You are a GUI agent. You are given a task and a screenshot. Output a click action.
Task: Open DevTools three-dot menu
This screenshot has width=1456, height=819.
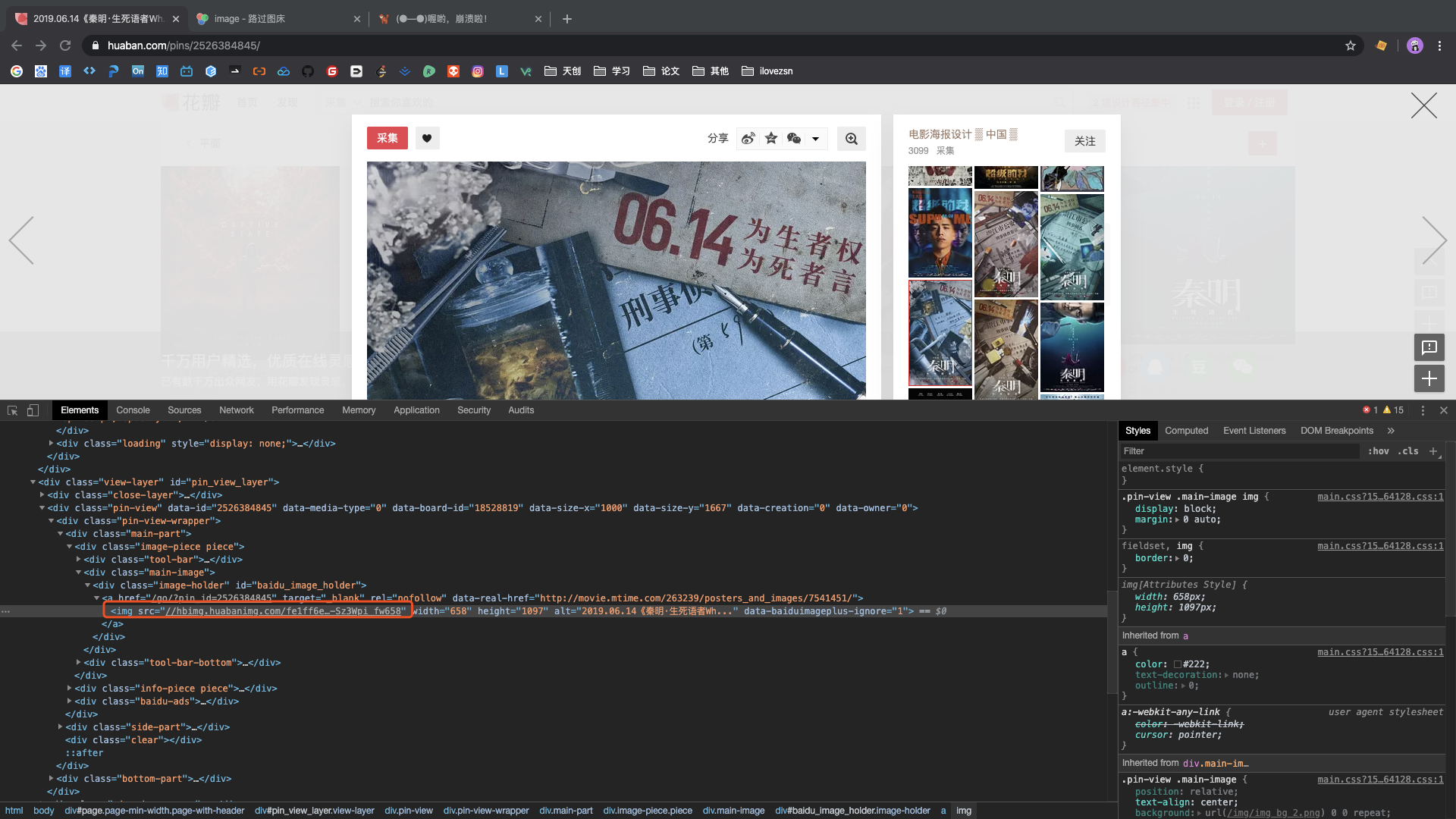[x=1423, y=410]
